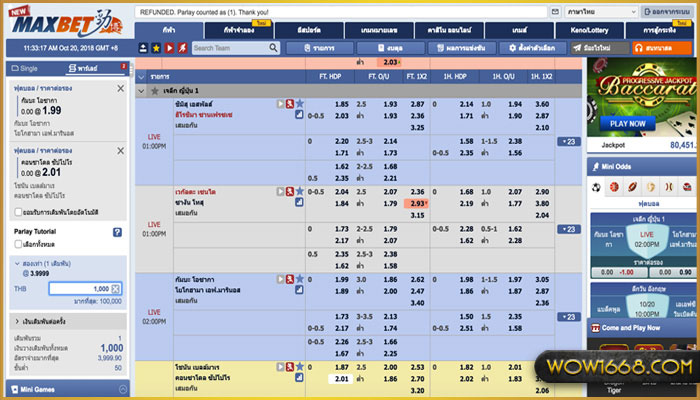Viewport: 700px width, 400px height.
Task: Open the language dropdown in top bar
Action: pyautogui.click(x=587, y=10)
